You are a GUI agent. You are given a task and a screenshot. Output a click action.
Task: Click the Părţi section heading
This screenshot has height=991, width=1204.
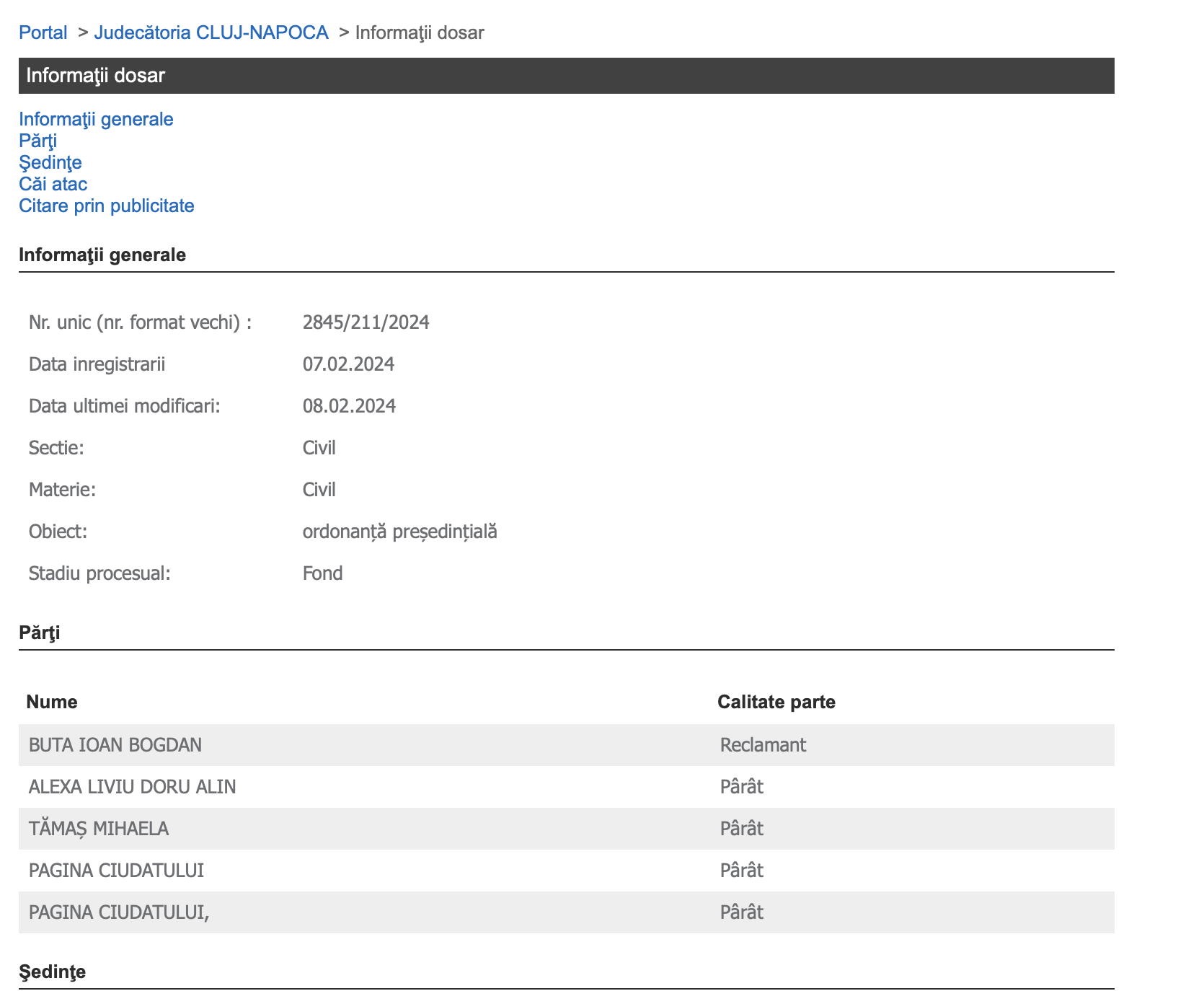(40, 633)
